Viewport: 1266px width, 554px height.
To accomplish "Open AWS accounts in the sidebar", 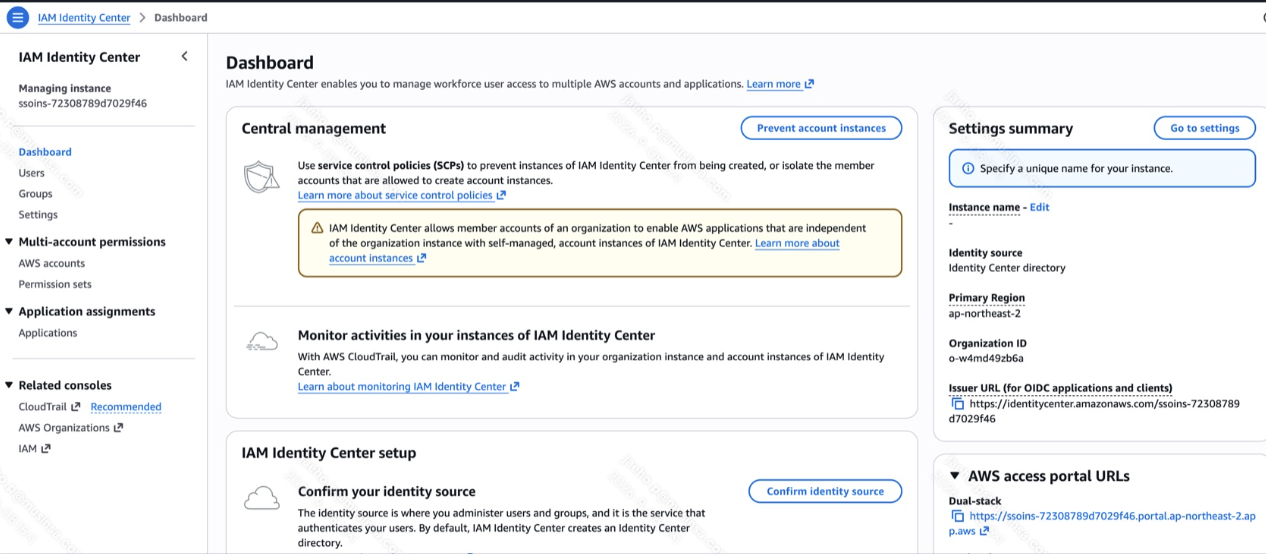I will [x=51, y=264].
